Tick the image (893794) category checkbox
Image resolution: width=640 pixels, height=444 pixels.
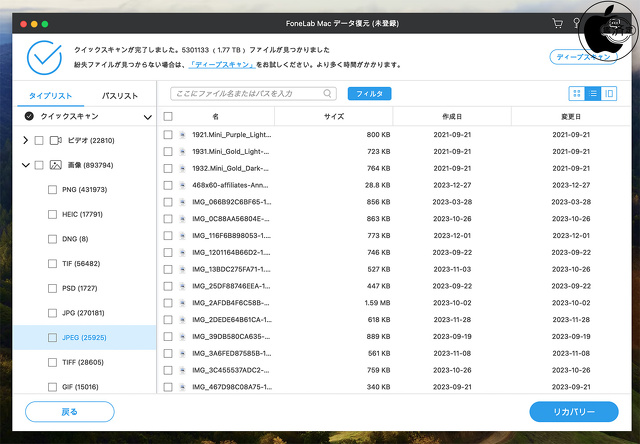tap(39, 165)
